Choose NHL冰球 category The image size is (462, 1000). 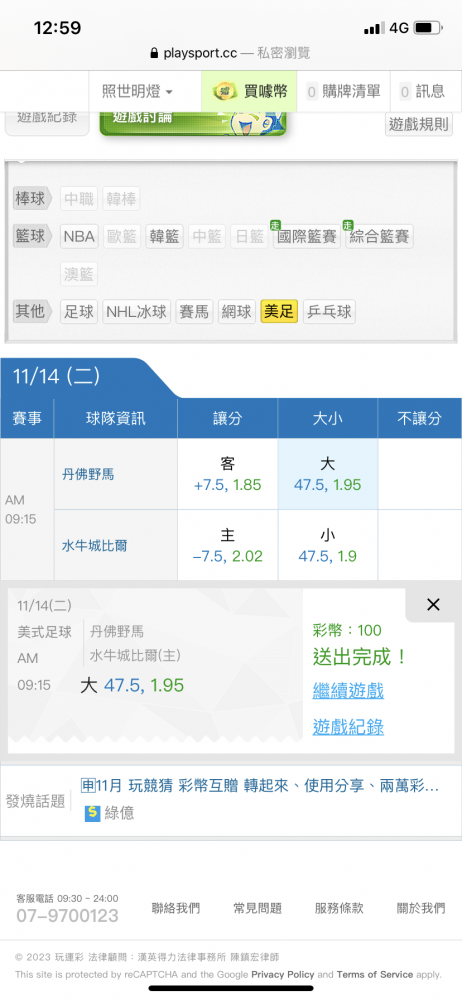[137, 312]
